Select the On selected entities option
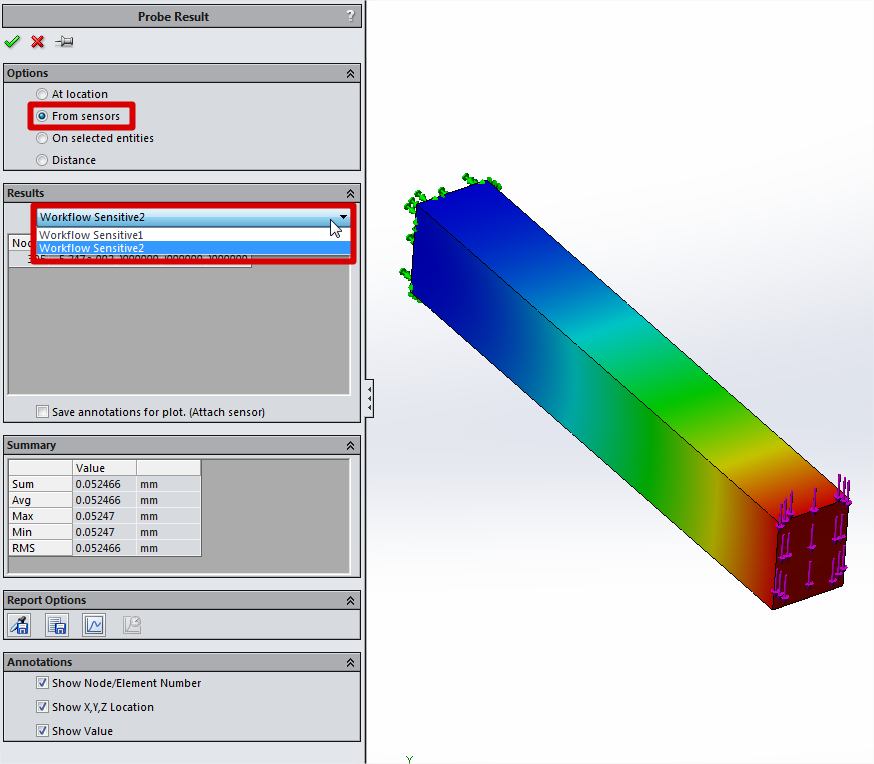This screenshot has width=874, height=764. click(42, 138)
